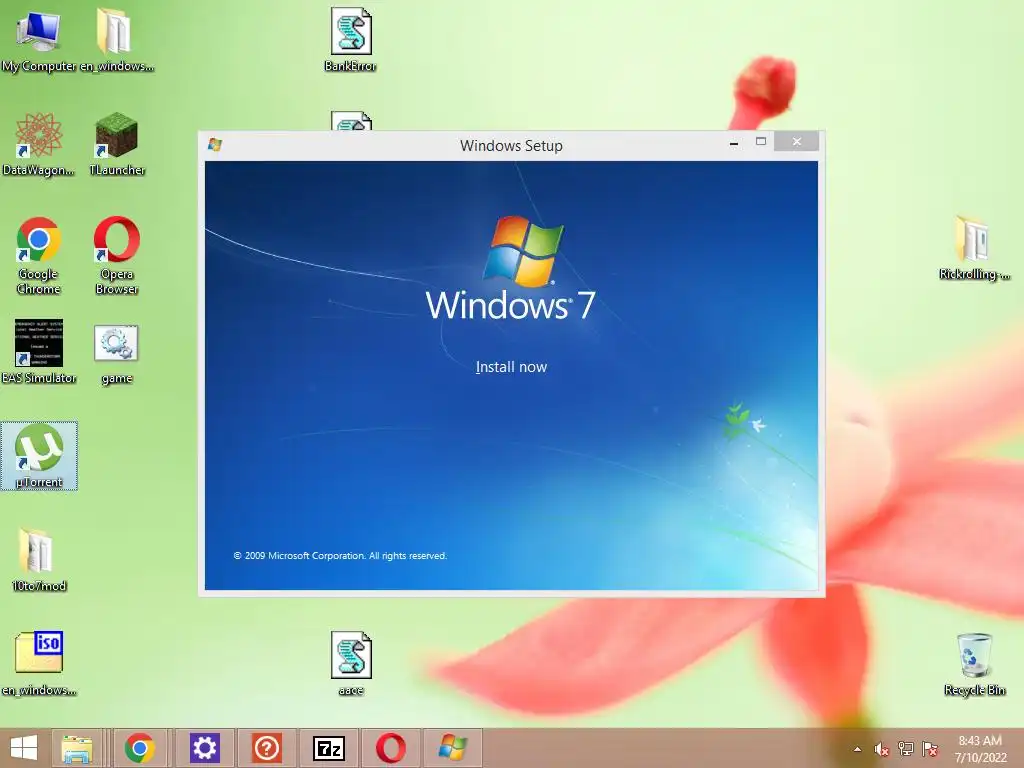Viewport: 1024px width, 768px height.
Task: Open 7-Zip from the taskbar
Action: pyautogui.click(x=328, y=748)
